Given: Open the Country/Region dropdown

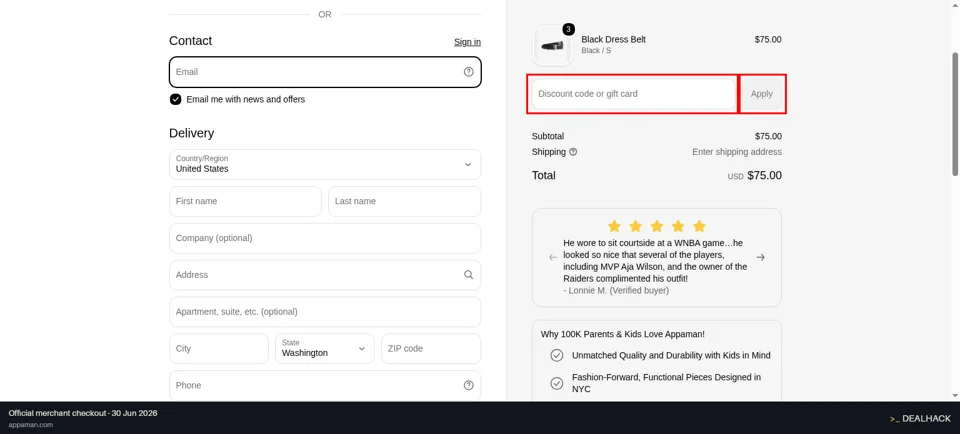Looking at the screenshot, I should point(325,164).
